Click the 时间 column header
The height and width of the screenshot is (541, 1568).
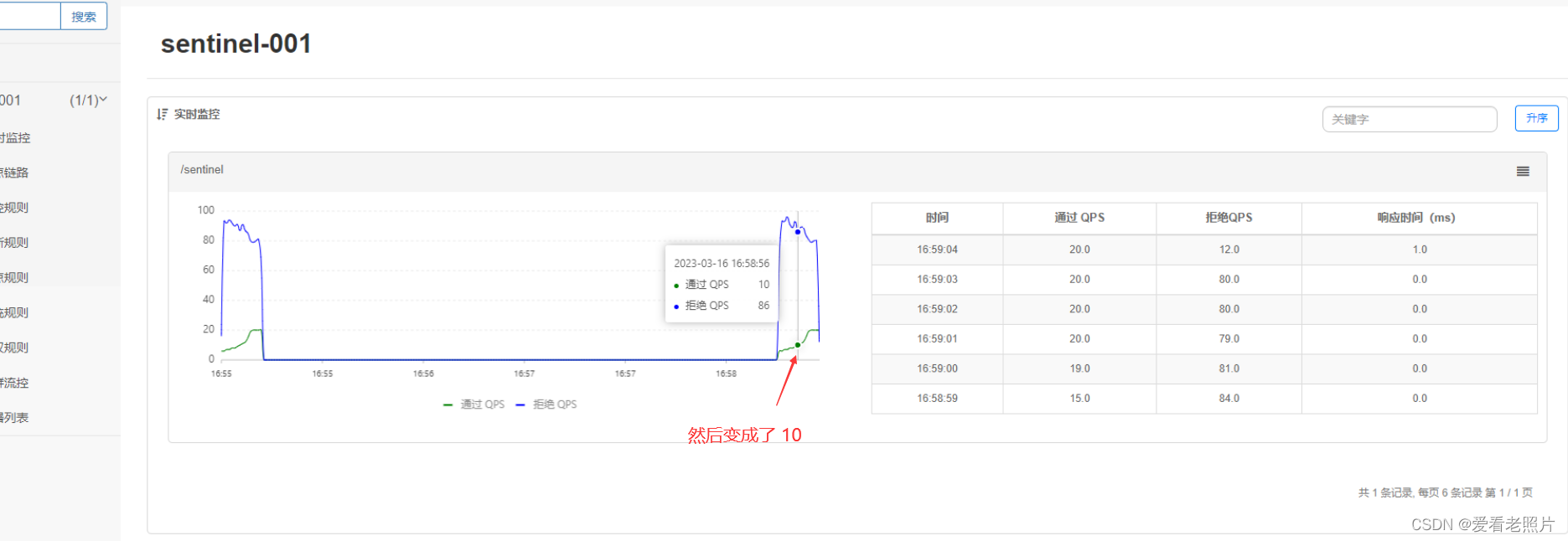pos(937,218)
